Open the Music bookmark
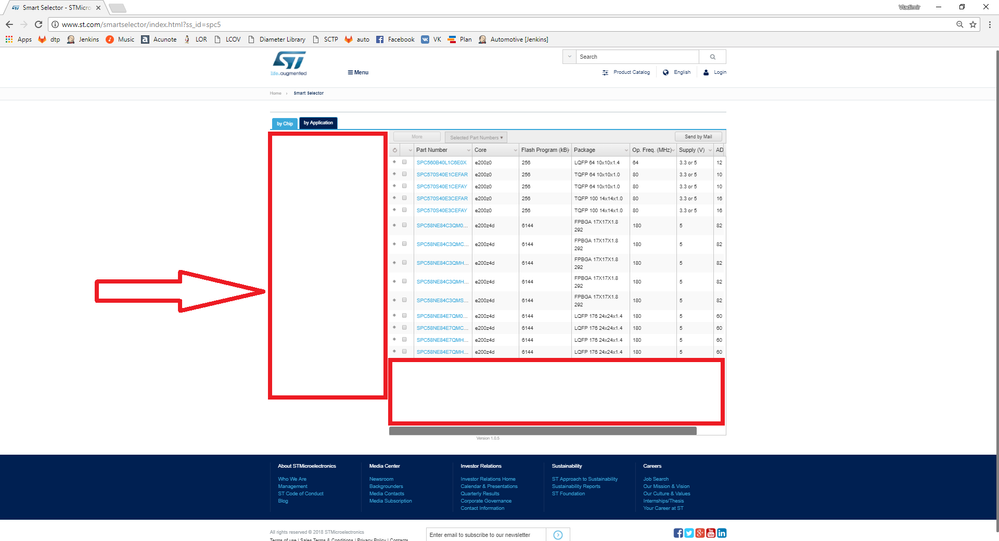Image resolution: width=999 pixels, height=541 pixels. point(120,40)
